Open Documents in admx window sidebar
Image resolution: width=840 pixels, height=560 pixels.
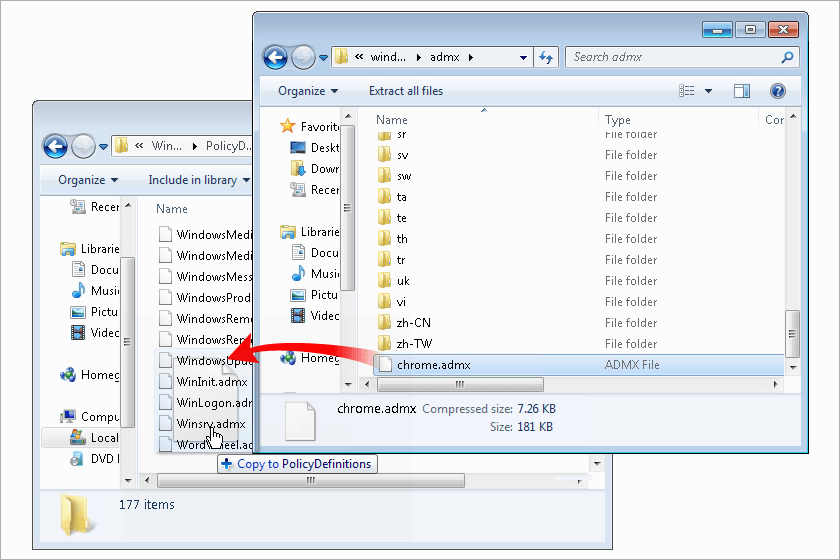tap(315, 252)
